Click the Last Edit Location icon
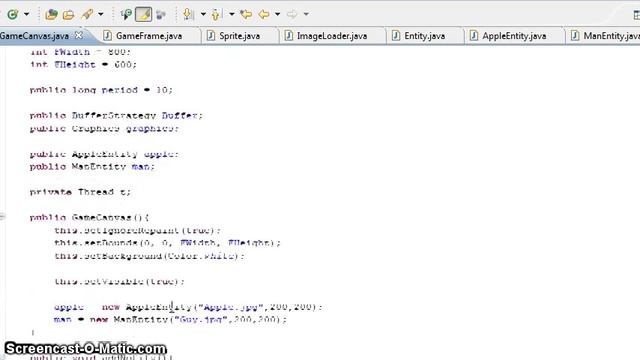Image resolution: width=640 pixels, height=360 pixels. coord(246,14)
